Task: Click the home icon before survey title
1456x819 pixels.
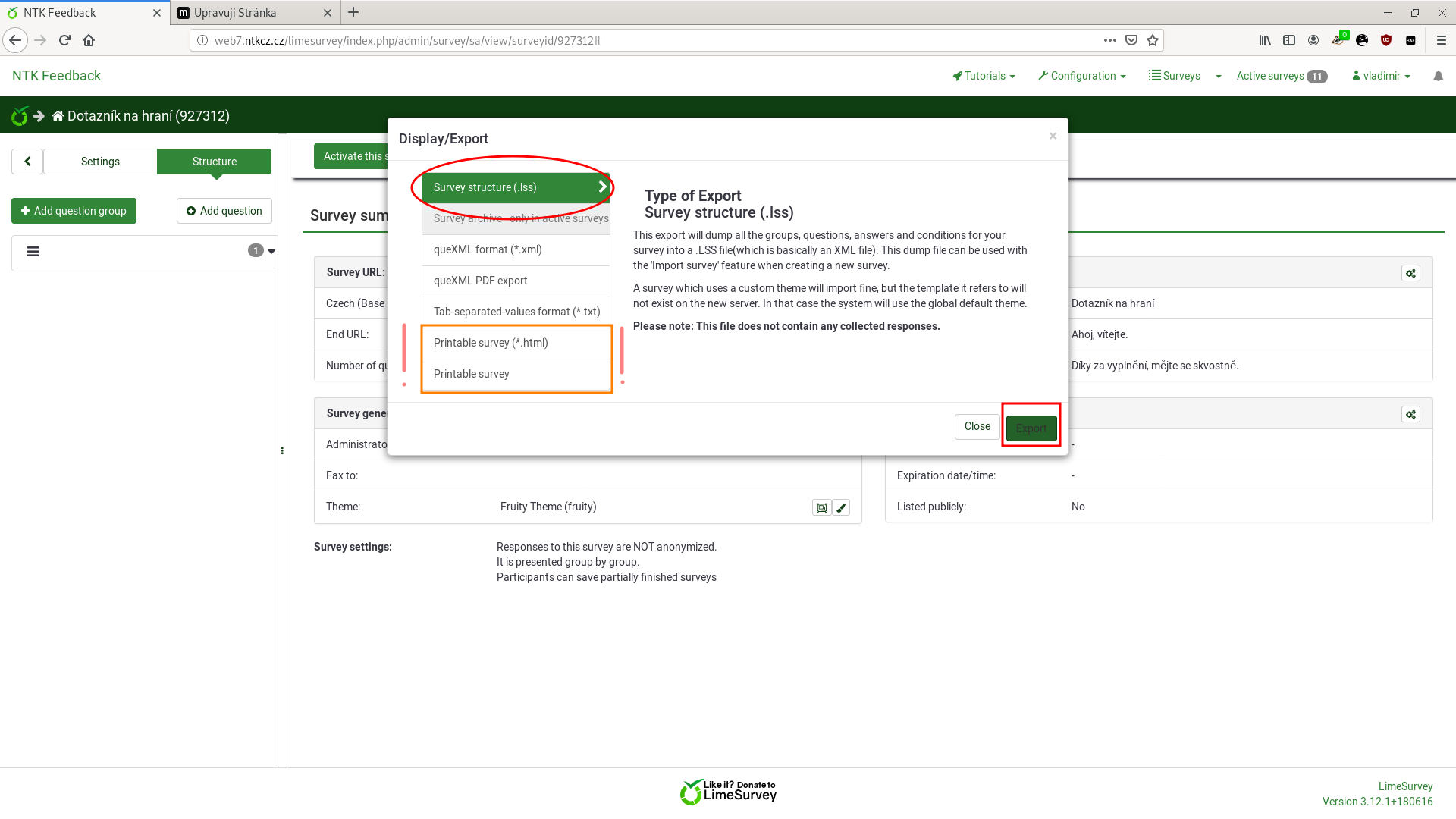Action: pyautogui.click(x=58, y=116)
